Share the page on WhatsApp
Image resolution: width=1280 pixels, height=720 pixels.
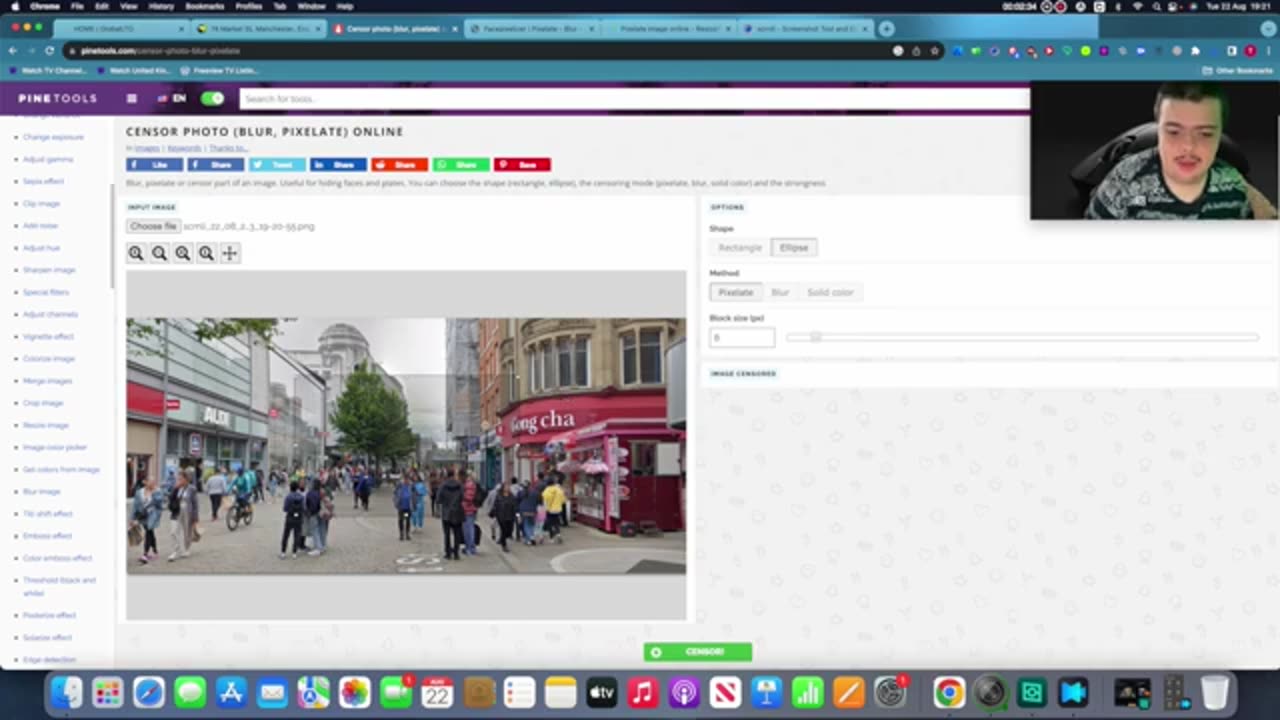pos(460,164)
